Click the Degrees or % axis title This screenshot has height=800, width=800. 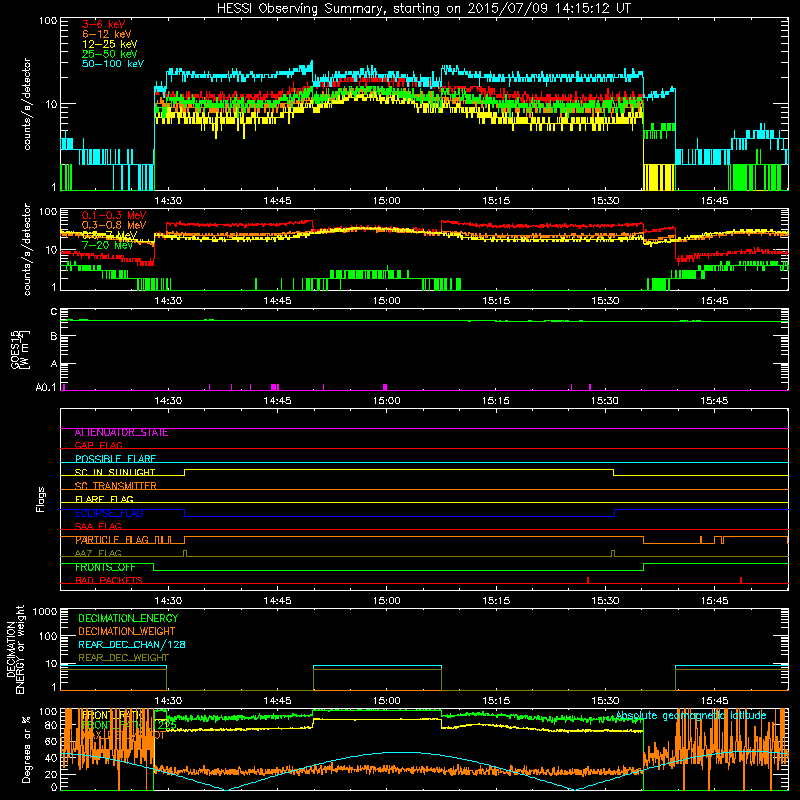click(26, 749)
